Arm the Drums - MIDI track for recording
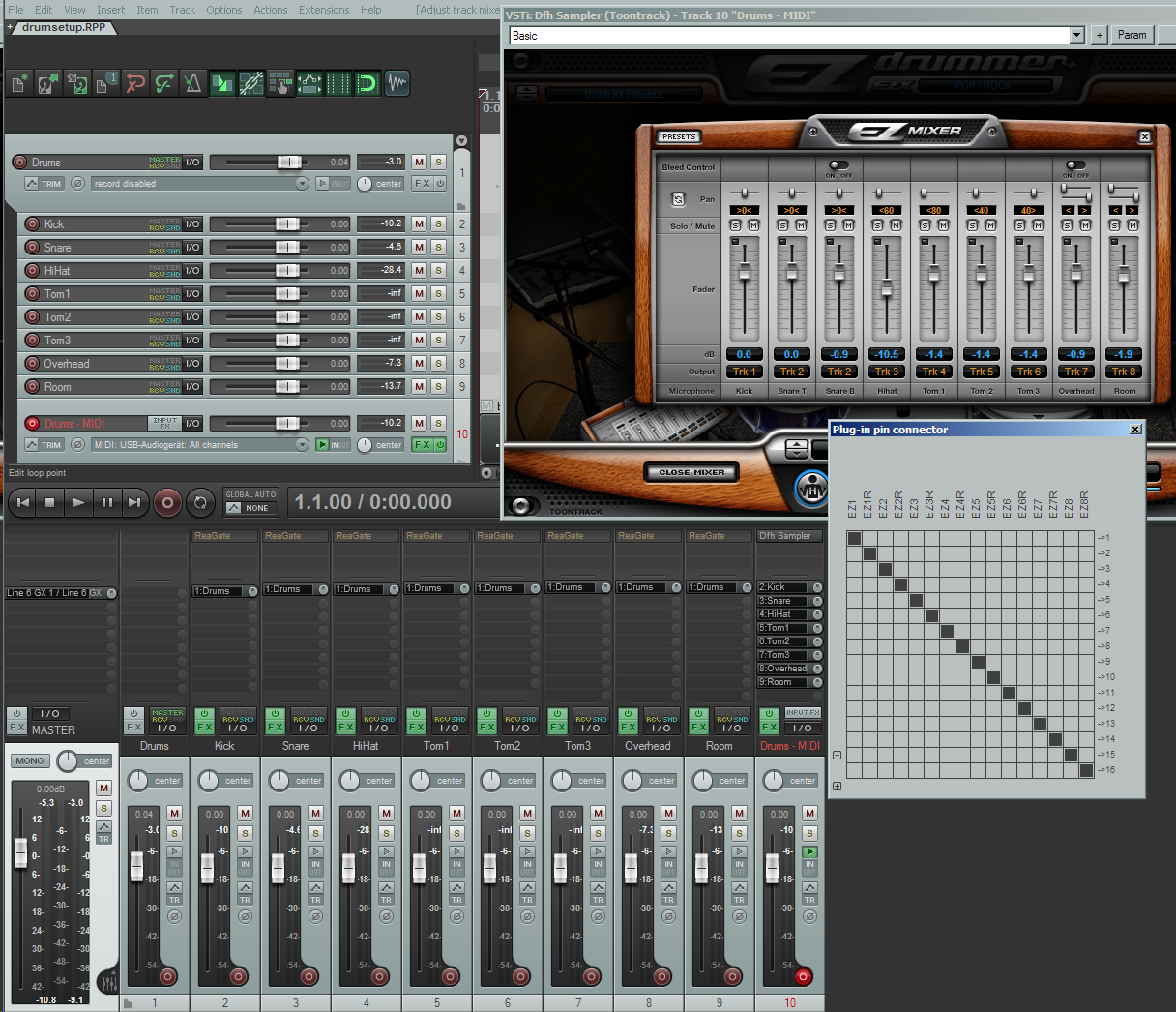Viewport: 1176px width, 1012px height. click(x=32, y=424)
